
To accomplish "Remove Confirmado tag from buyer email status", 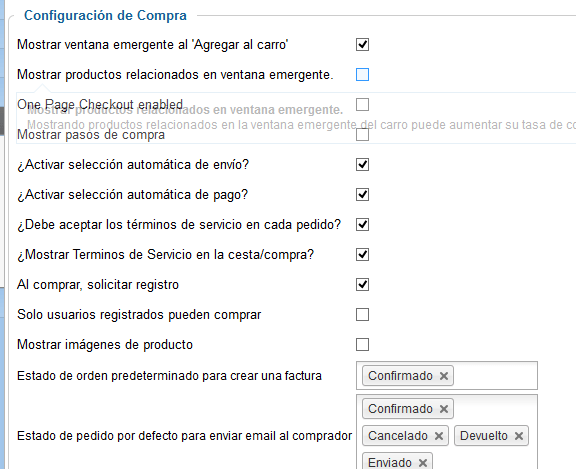I will point(444,409).
